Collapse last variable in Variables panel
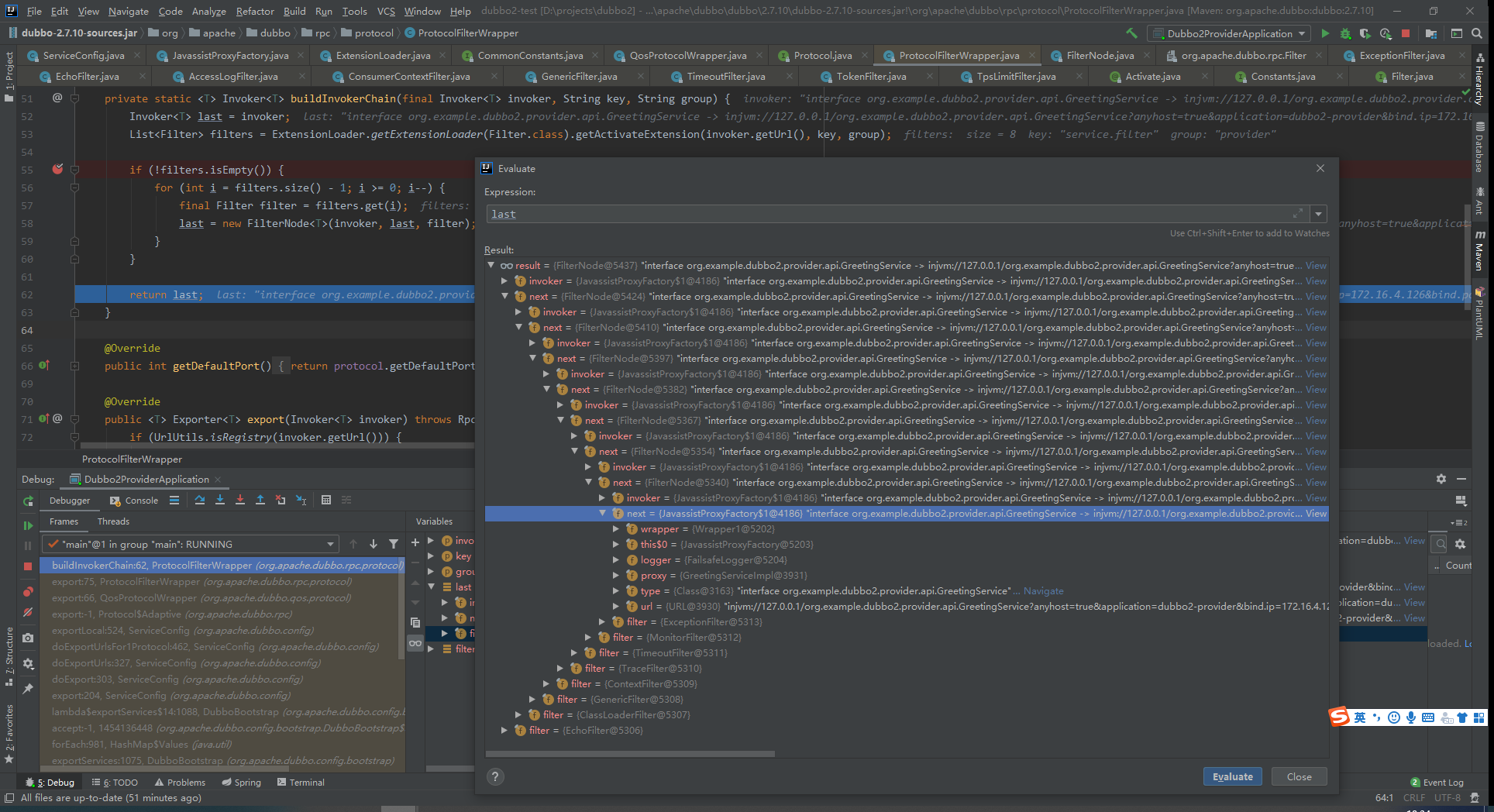The height and width of the screenshot is (812, 1494). coord(431,587)
